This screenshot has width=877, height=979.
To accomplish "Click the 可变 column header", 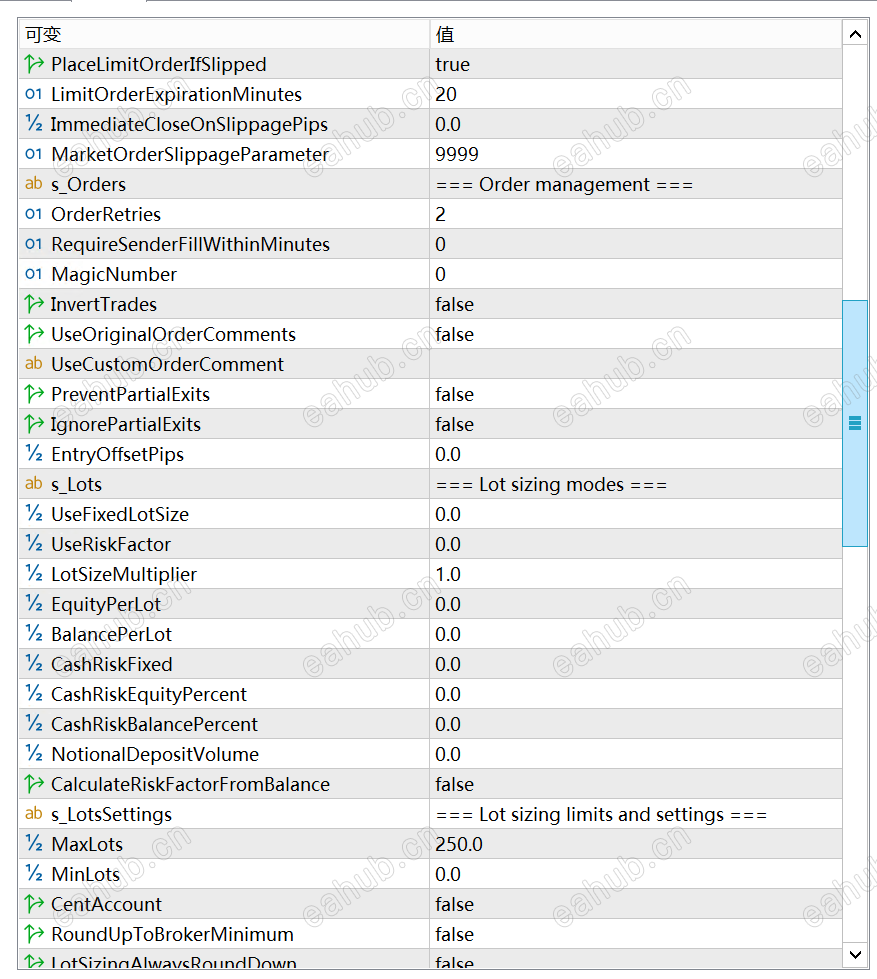I will tap(224, 34).
